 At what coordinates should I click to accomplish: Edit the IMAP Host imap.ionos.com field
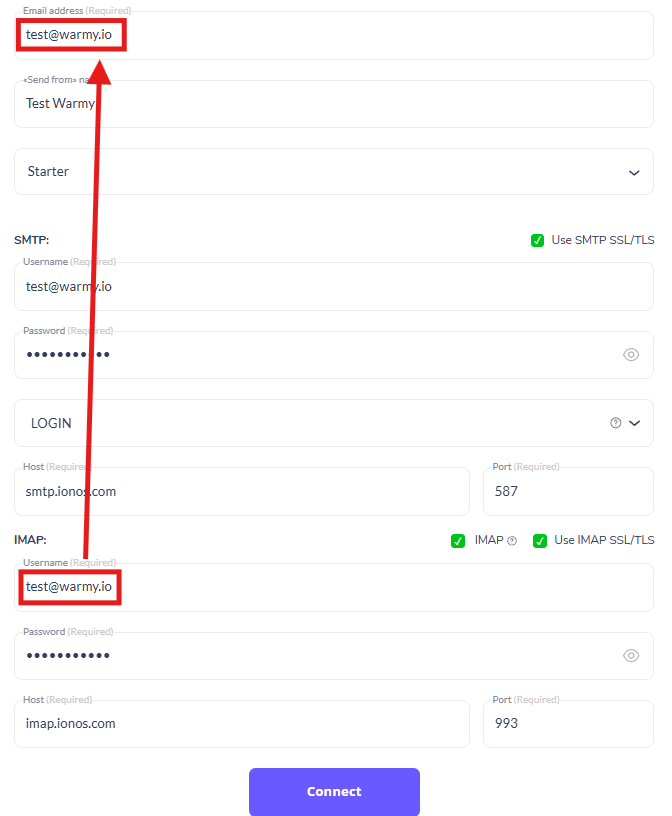tap(242, 724)
